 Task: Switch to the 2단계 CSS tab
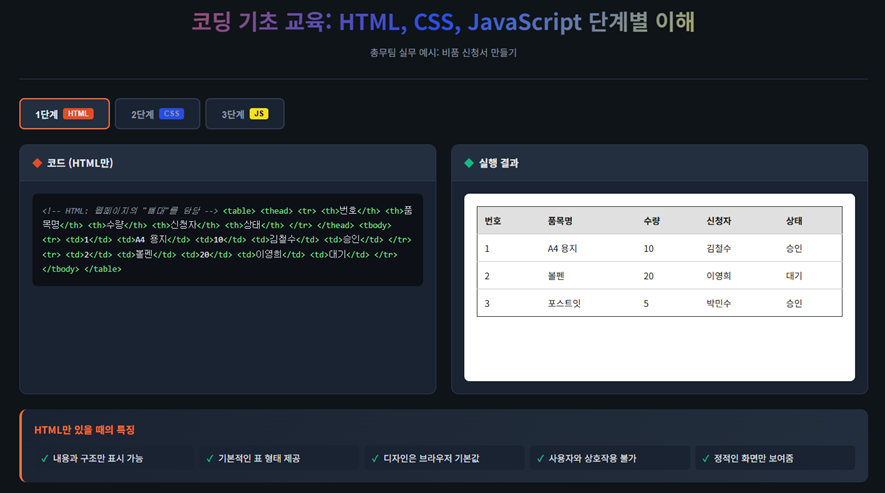(x=157, y=114)
